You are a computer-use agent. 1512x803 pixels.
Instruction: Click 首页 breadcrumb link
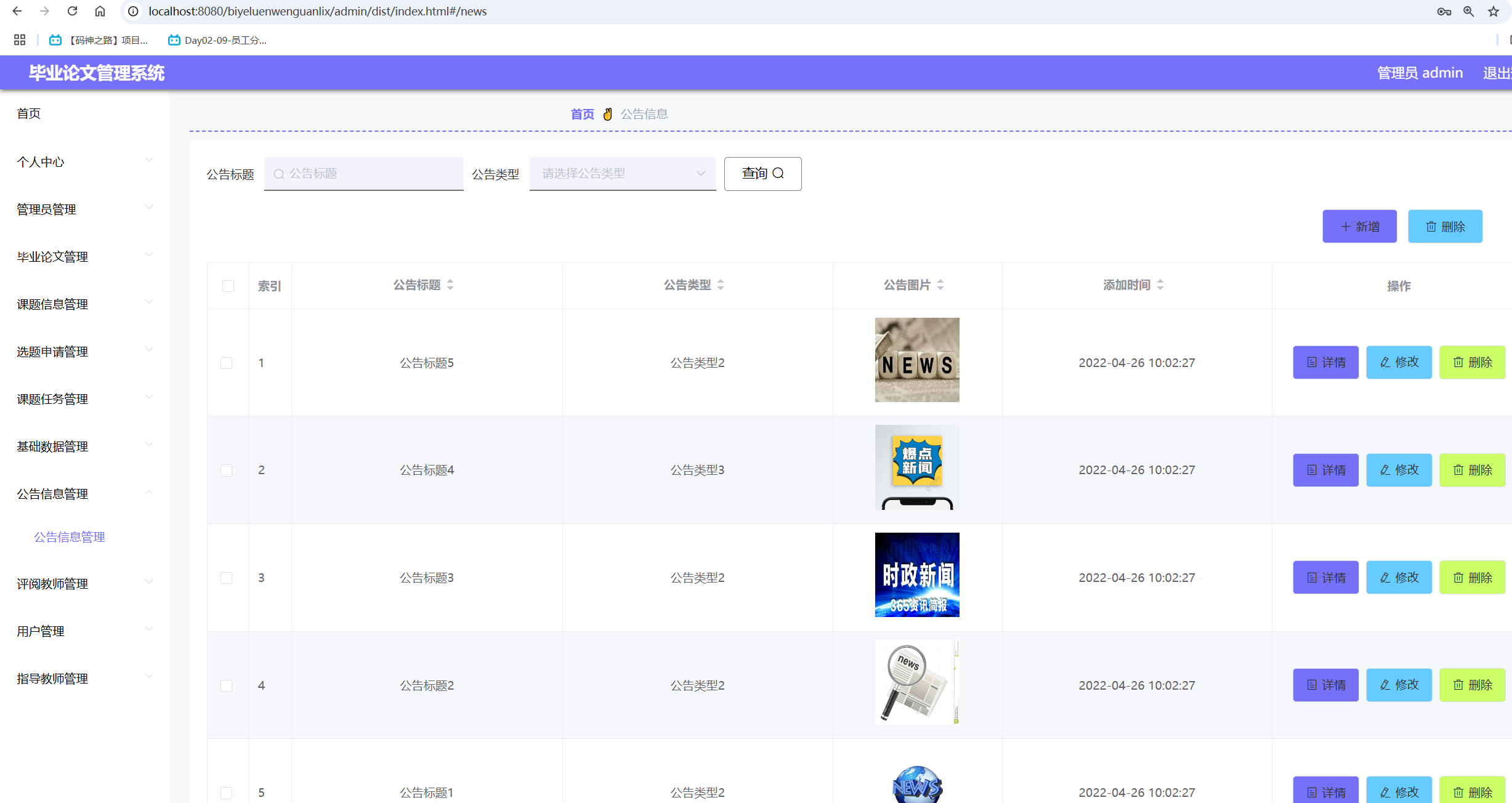582,114
